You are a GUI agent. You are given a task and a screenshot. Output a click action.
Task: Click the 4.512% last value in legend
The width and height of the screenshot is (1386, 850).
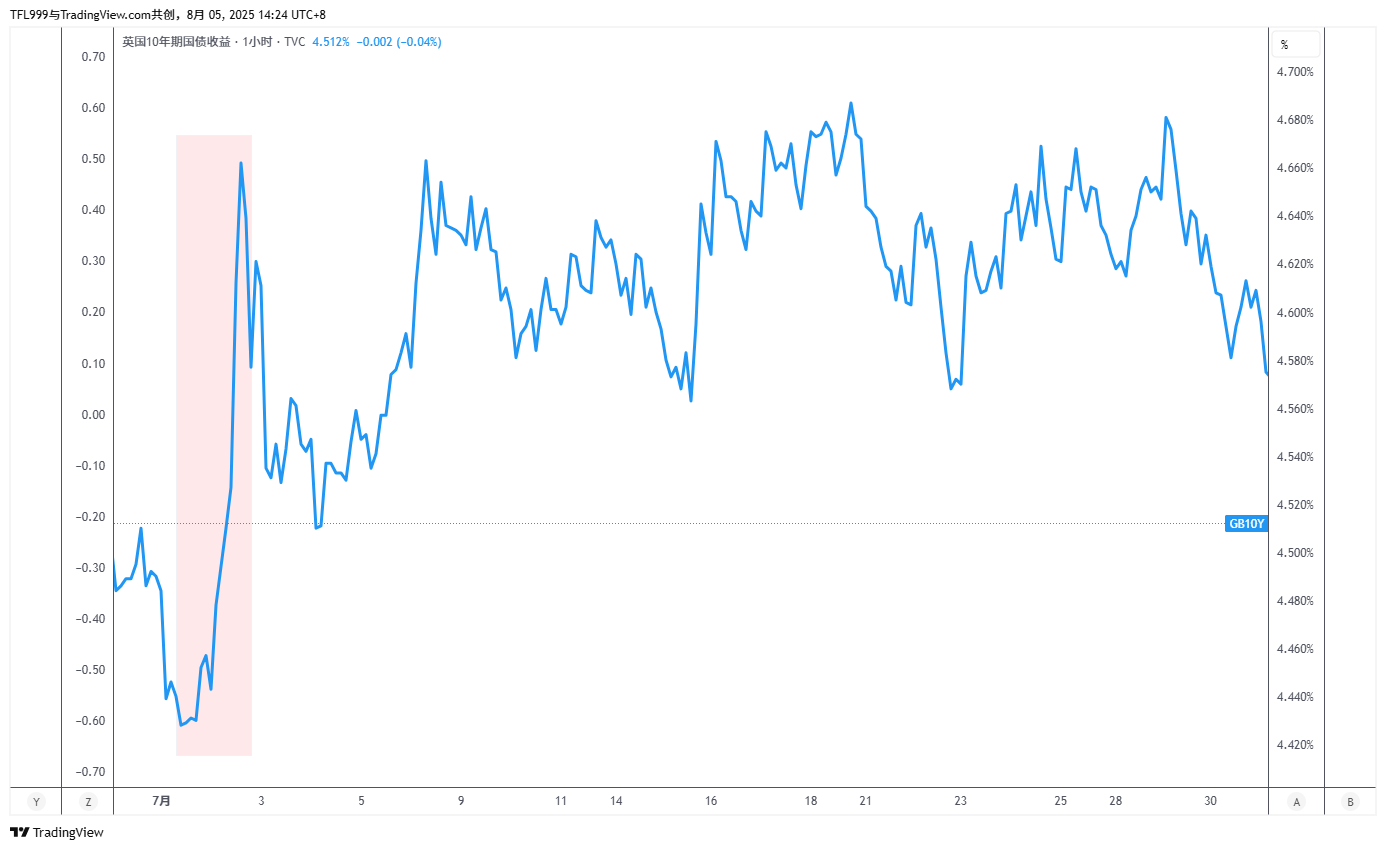pyautogui.click(x=331, y=42)
